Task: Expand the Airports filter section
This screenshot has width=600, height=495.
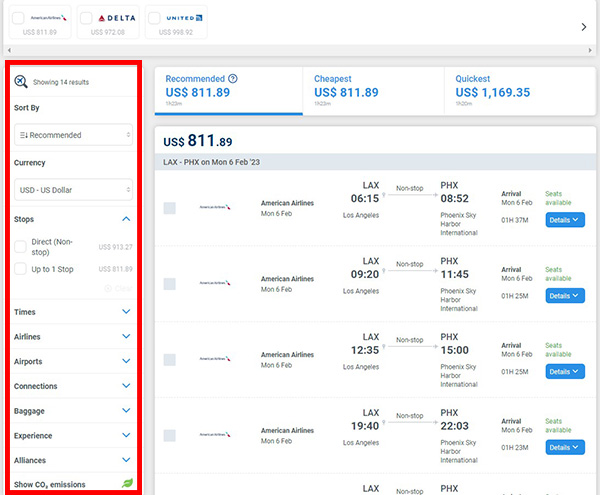Action: click(x=126, y=361)
